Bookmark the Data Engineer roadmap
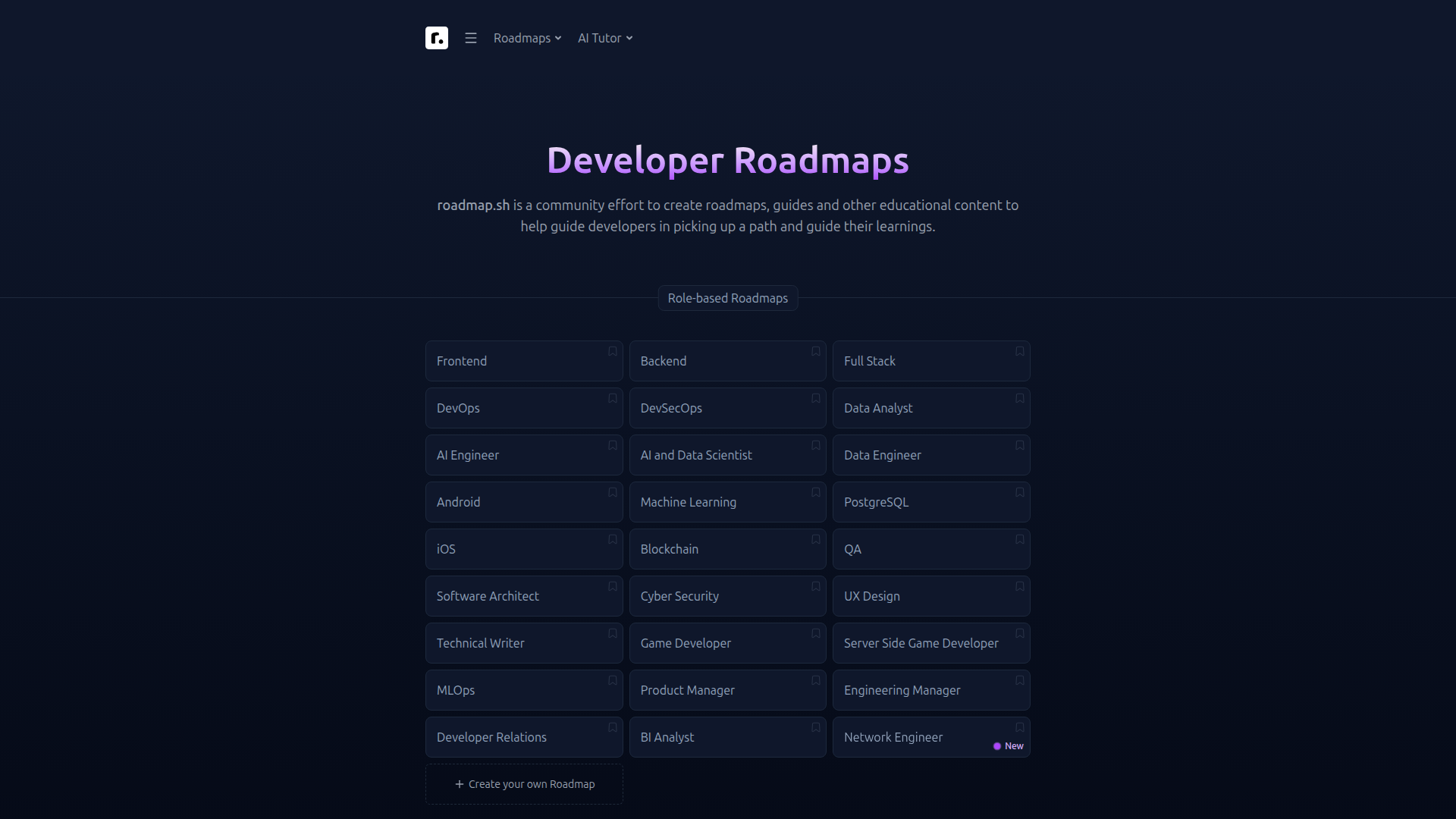Viewport: 1456px width, 819px height. pyautogui.click(x=1020, y=445)
